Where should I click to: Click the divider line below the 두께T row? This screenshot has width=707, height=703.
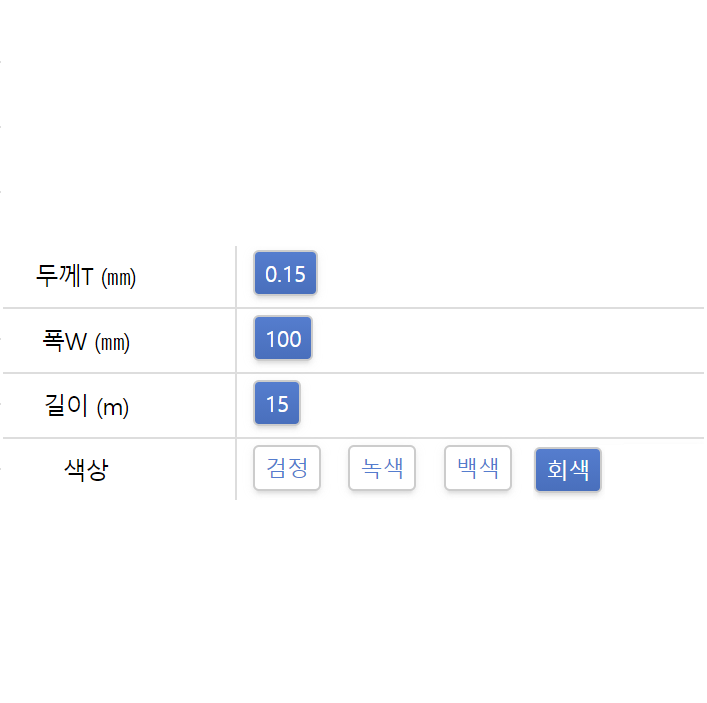pyautogui.click(x=450, y=308)
